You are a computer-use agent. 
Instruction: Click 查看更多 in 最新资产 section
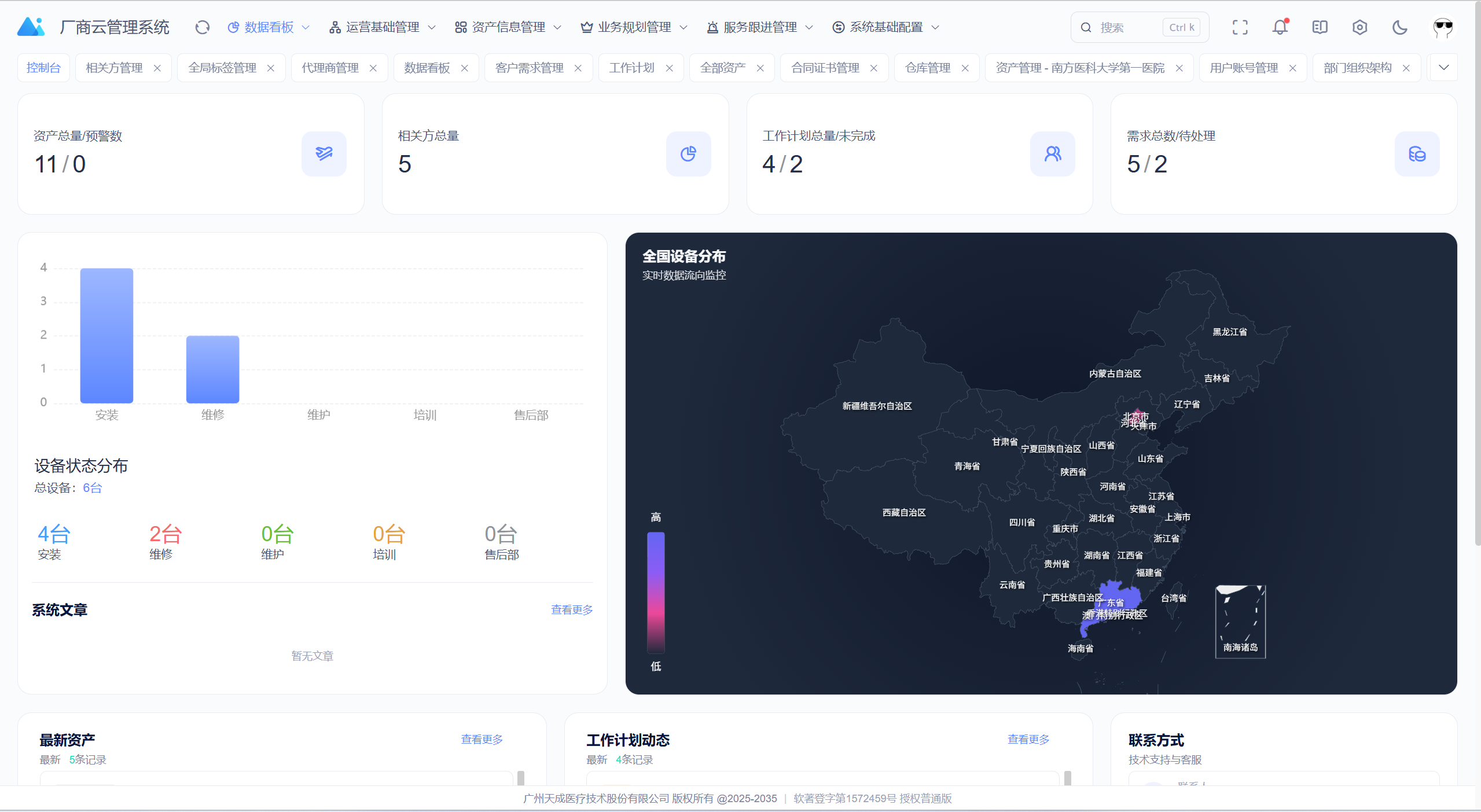pyautogui.click(x=482, y=739)
